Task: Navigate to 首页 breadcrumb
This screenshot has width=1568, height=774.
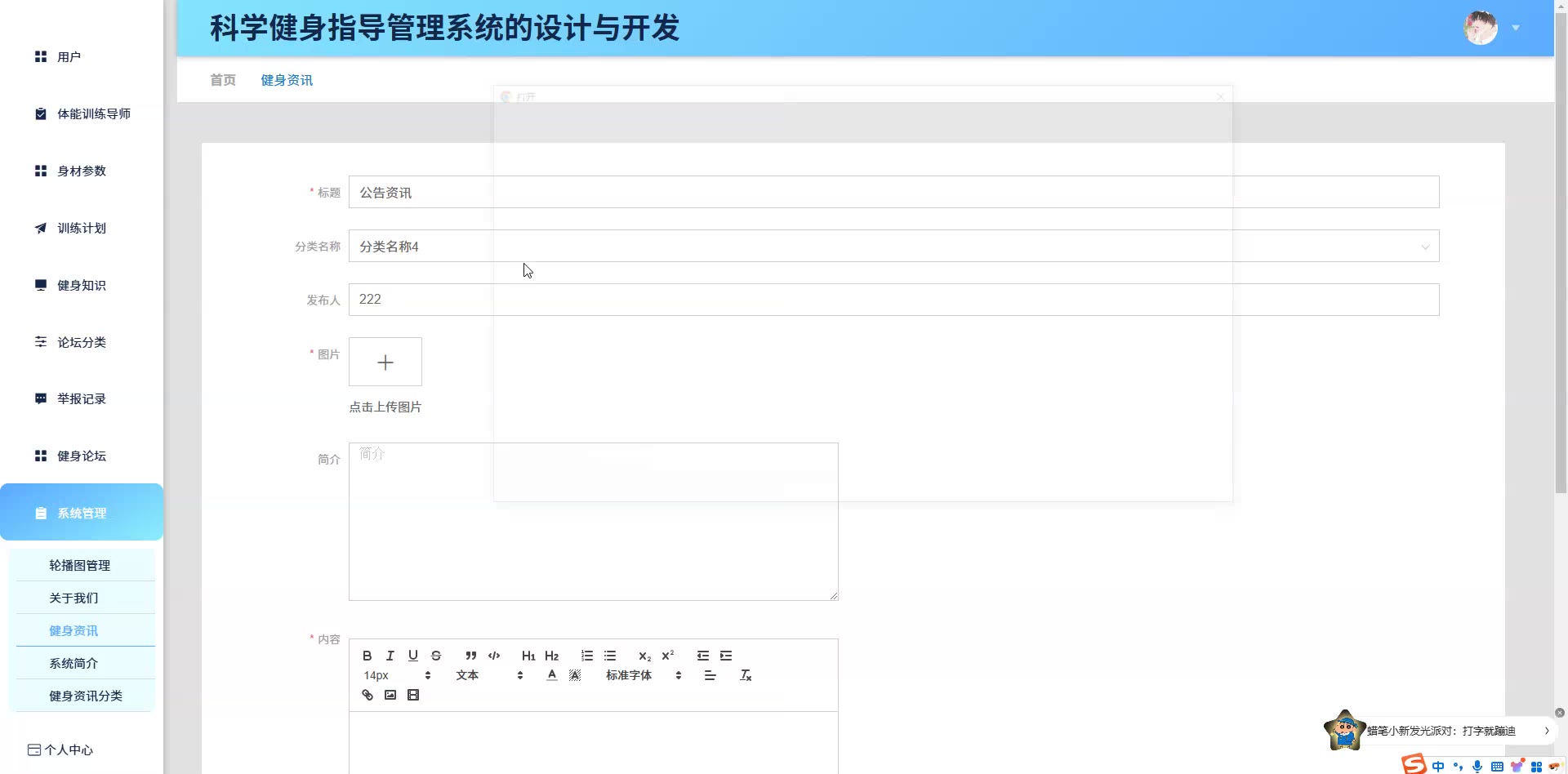Action: (223, 80)
